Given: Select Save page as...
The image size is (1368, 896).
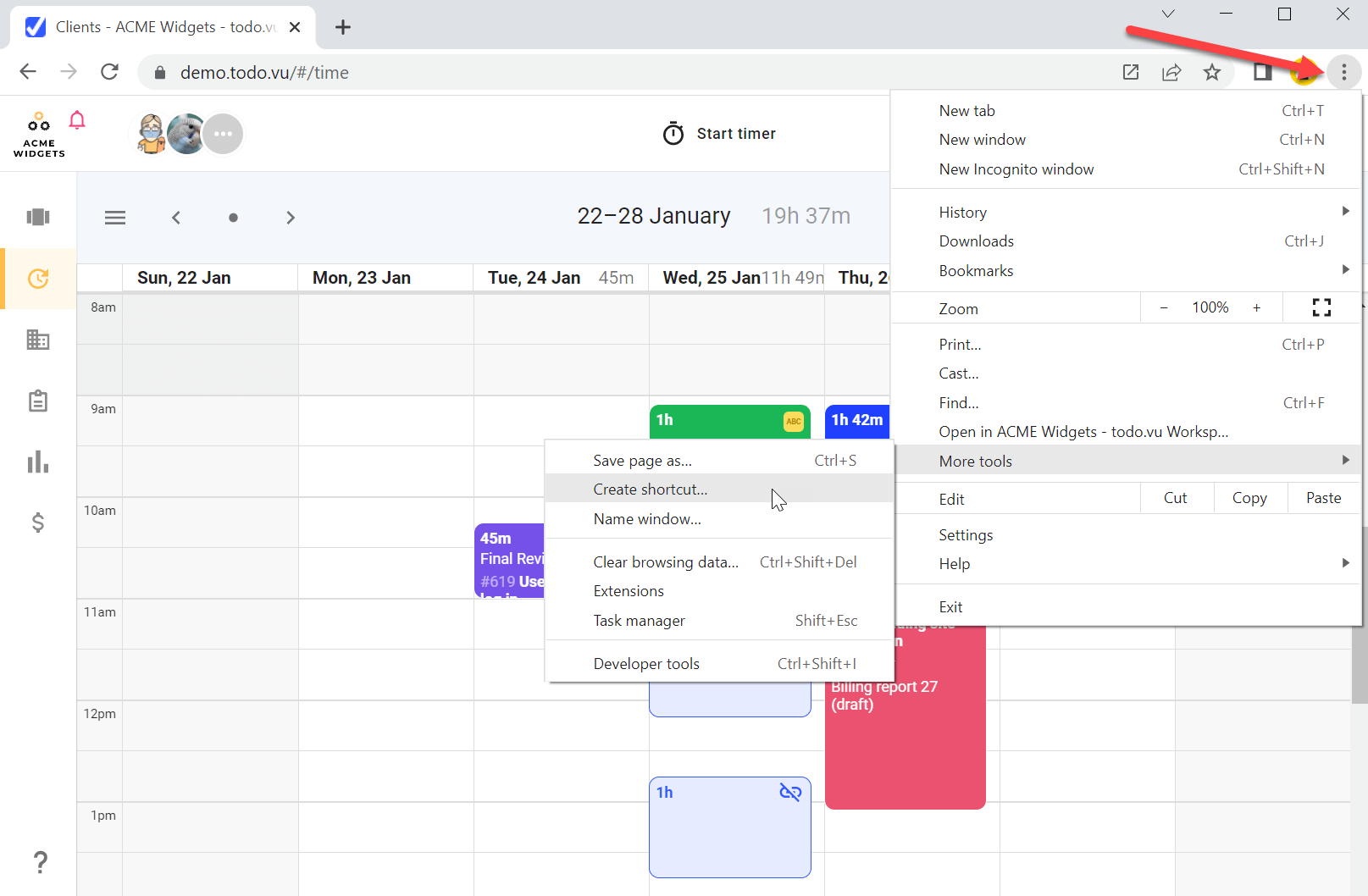Looking at the screenshot, I should point(718,460).
